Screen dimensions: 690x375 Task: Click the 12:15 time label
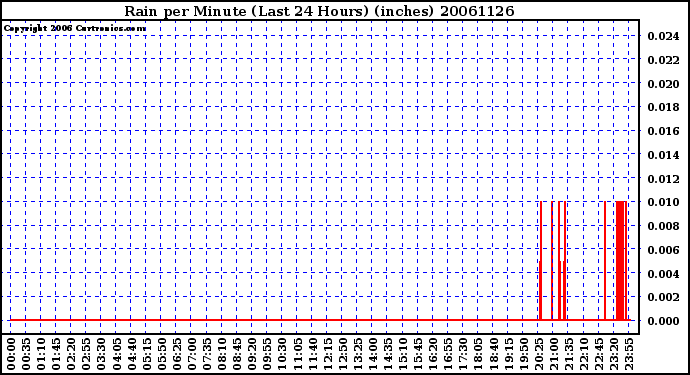[x=327, y=354]
